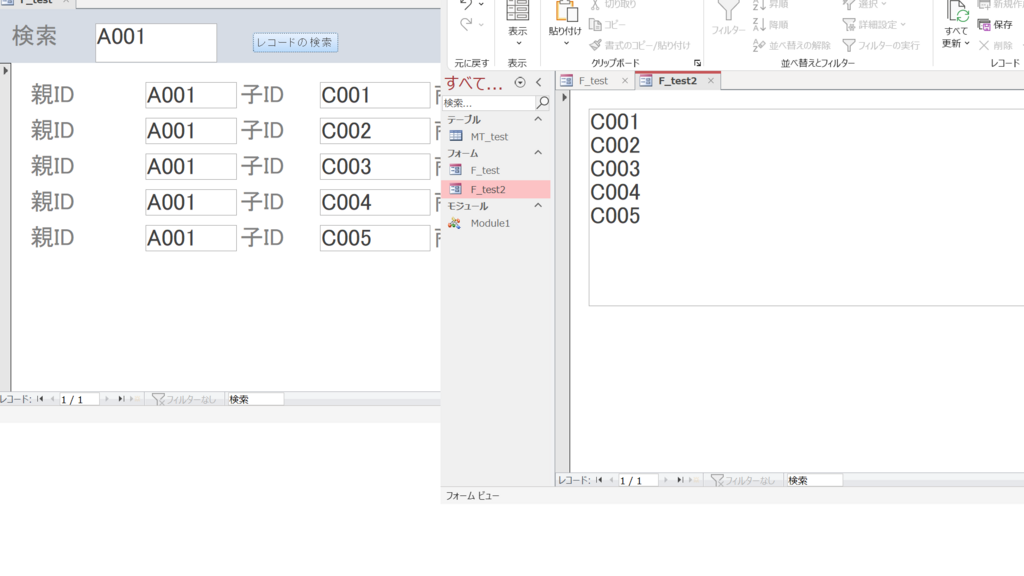The image size is (1024, 576).
Task: Switch to the F_test document tab
Action: [x=592, y=81]
